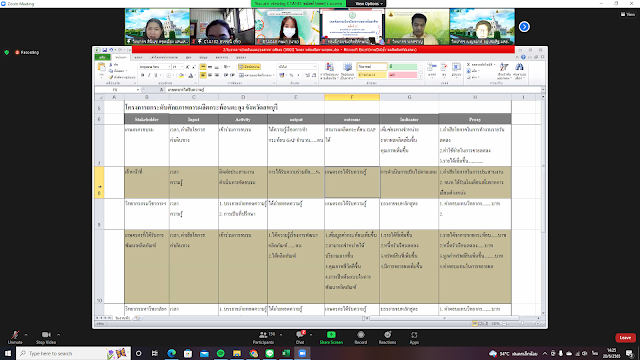Expand audio options arrow beside Unmute
640x360 pixels.
26,335
